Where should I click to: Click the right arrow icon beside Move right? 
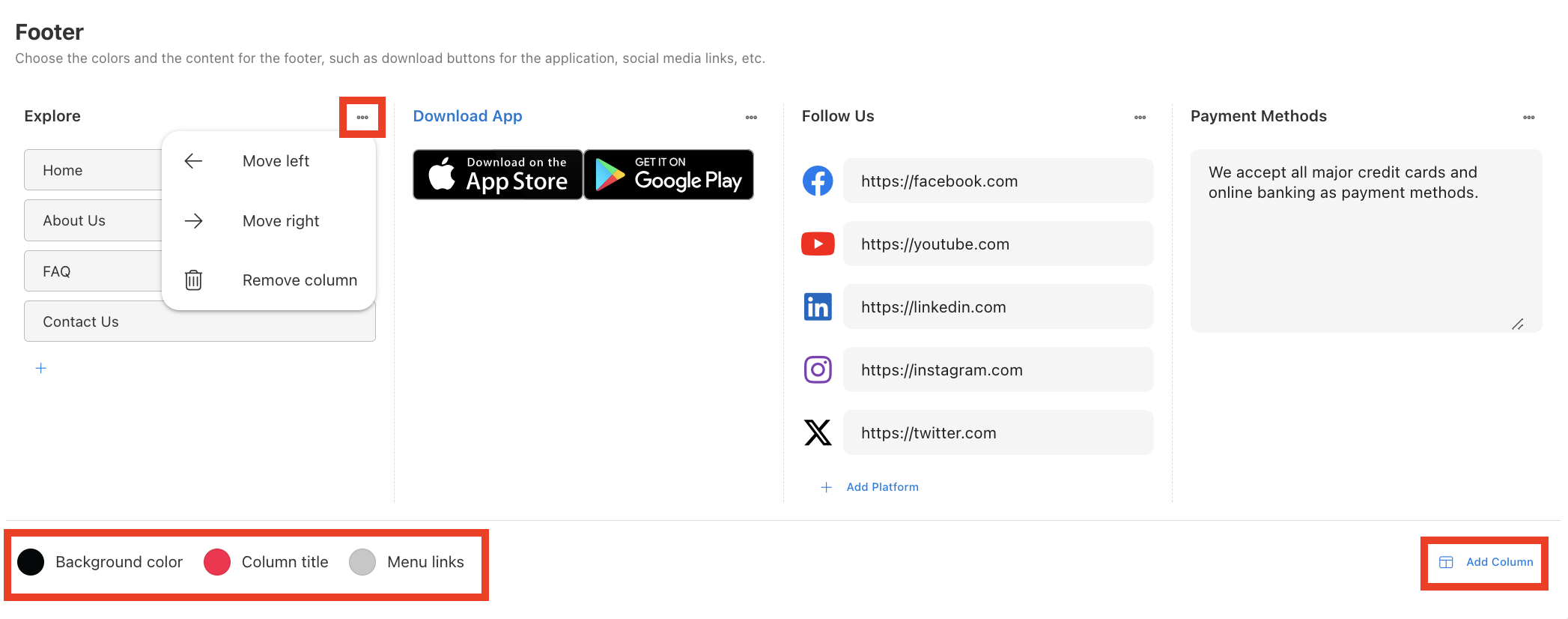tap(193, 221)
